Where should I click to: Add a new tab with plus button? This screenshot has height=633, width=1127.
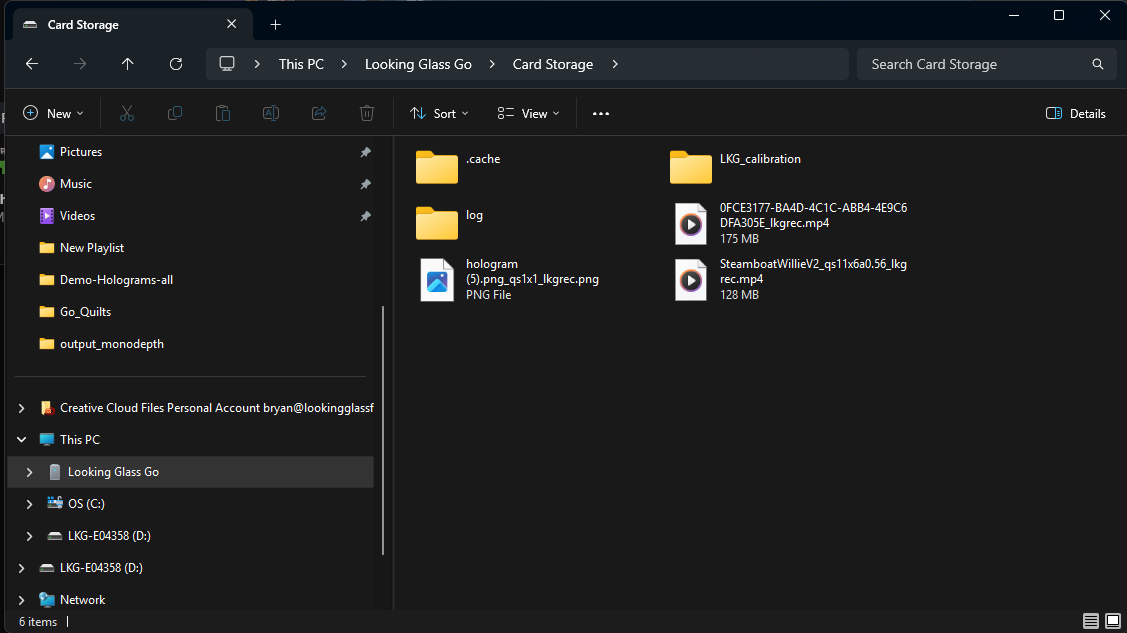pos(276,25)
